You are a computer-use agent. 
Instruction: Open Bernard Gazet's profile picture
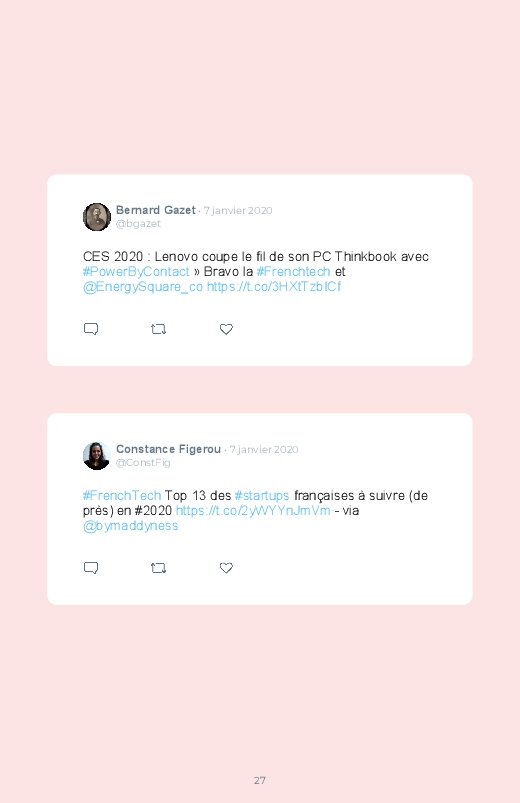point(97,217)
